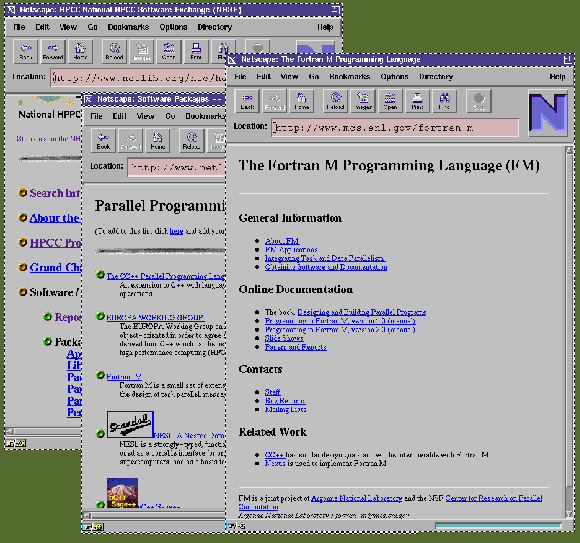Click security key icon in Fortran M status bar

coord(235,526)
